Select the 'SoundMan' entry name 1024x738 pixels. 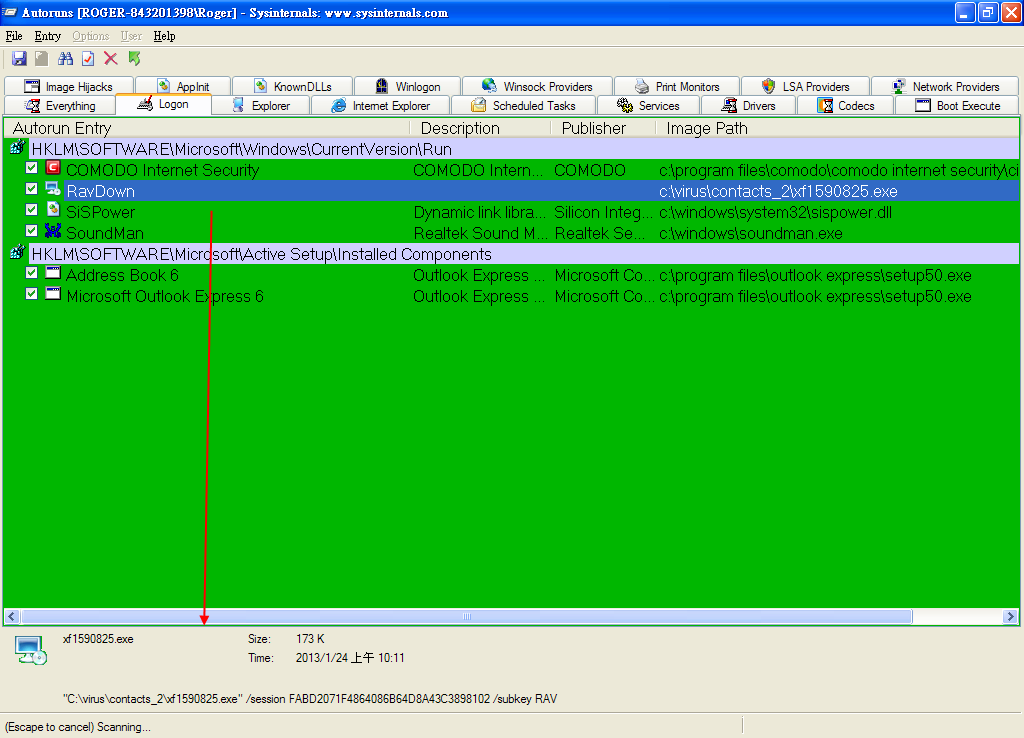104,233
